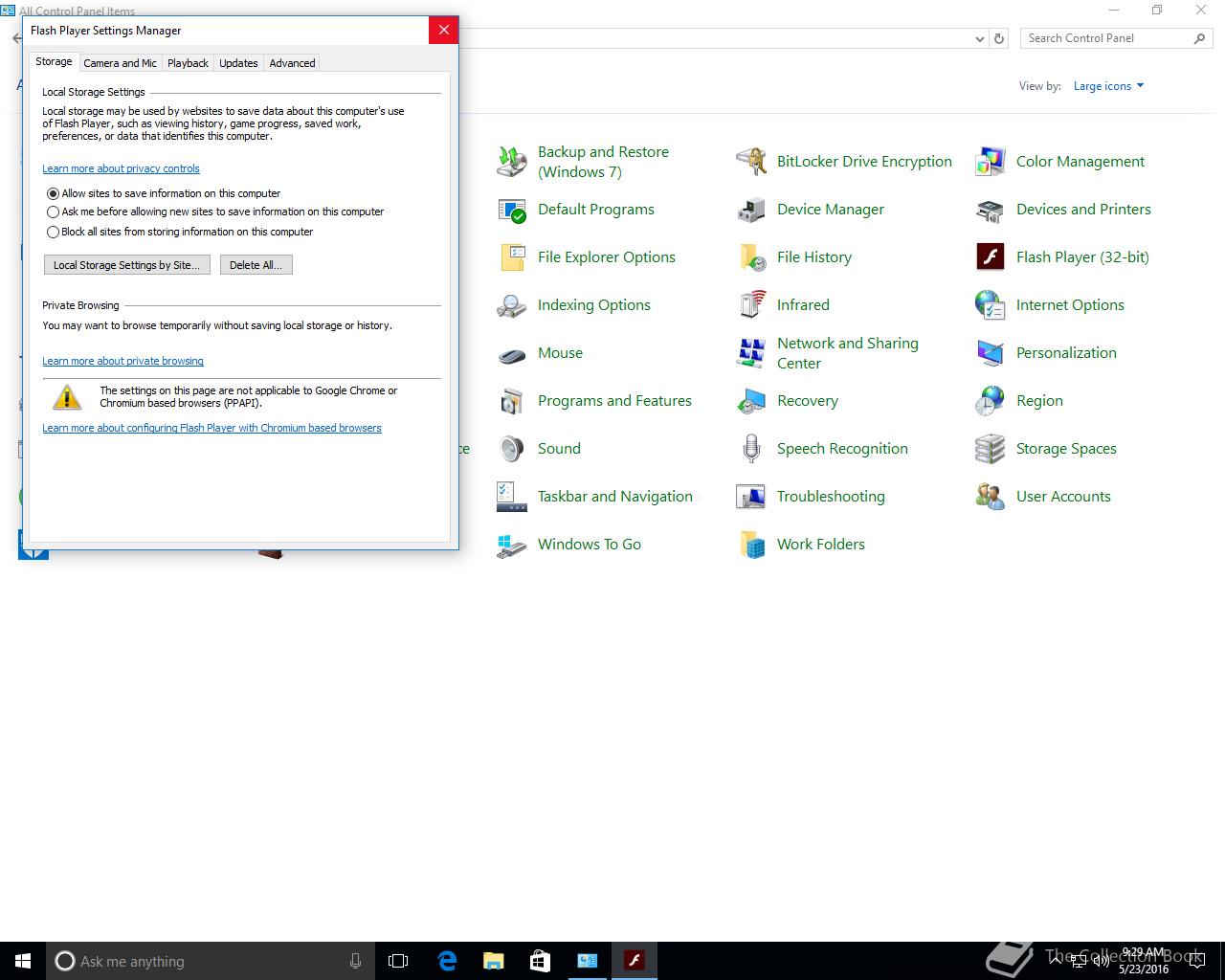Screen dimensions: 1225x980
Task: Open the Personalization icon
Action: 991,353
